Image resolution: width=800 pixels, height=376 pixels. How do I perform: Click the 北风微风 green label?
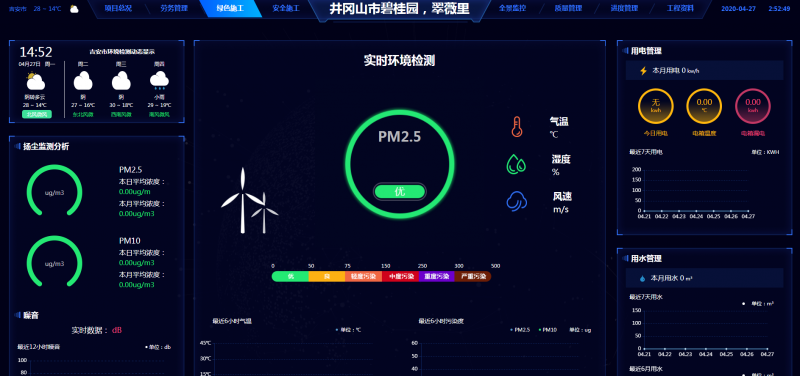(x=37, y=114)
